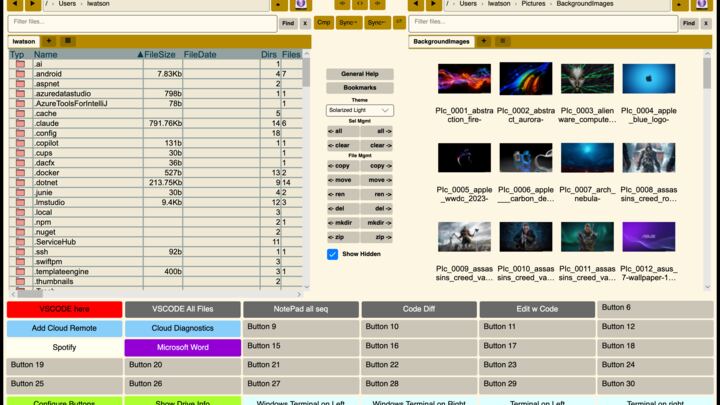Launch the Spotify button
The image size is (720, 405).
[x=64, y=348]
